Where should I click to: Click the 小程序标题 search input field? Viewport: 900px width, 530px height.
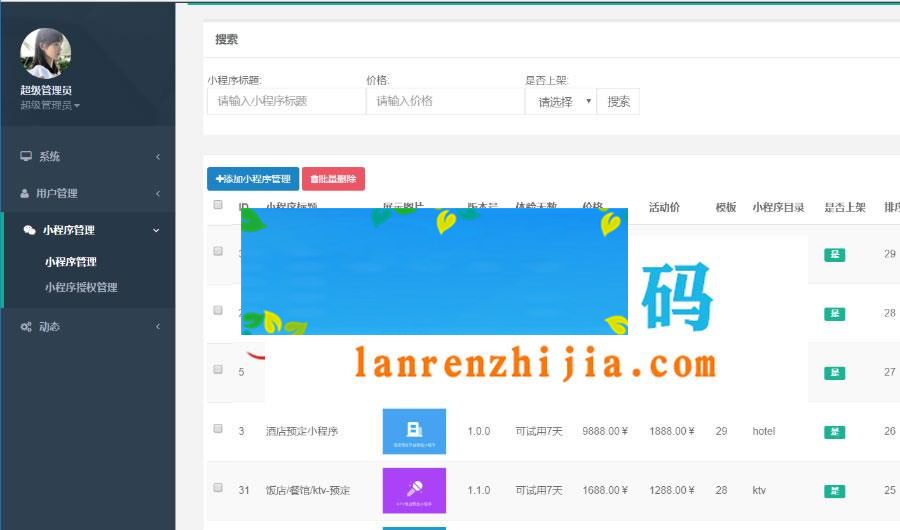pyautogui.click(x=286, y=101)
